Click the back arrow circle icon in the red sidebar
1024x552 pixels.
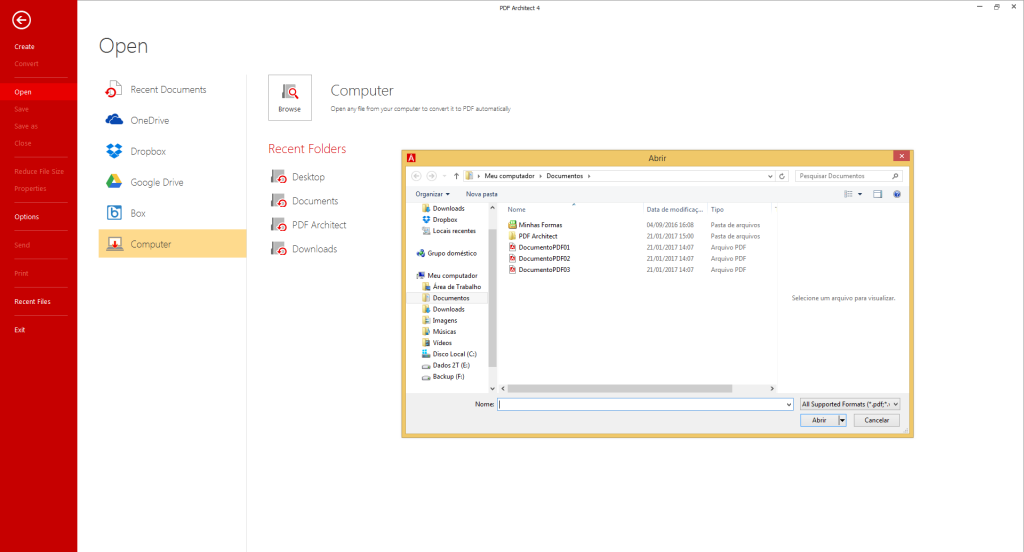(22, 20)
